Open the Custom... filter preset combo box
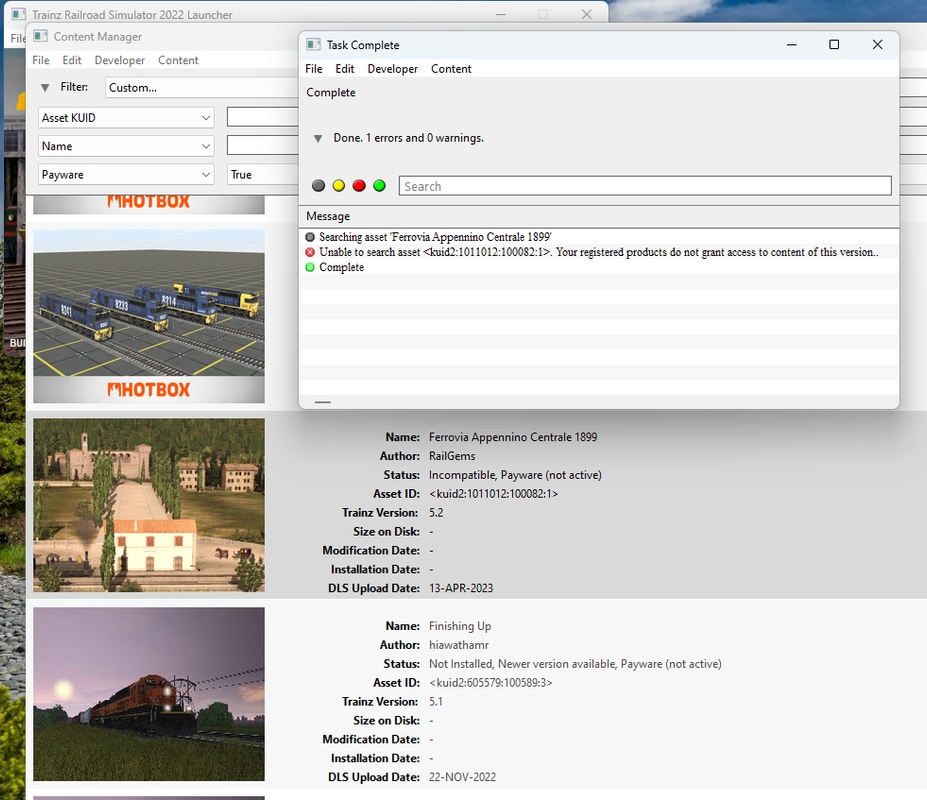This screenshot has height=800, width=927. pos(202,88)
